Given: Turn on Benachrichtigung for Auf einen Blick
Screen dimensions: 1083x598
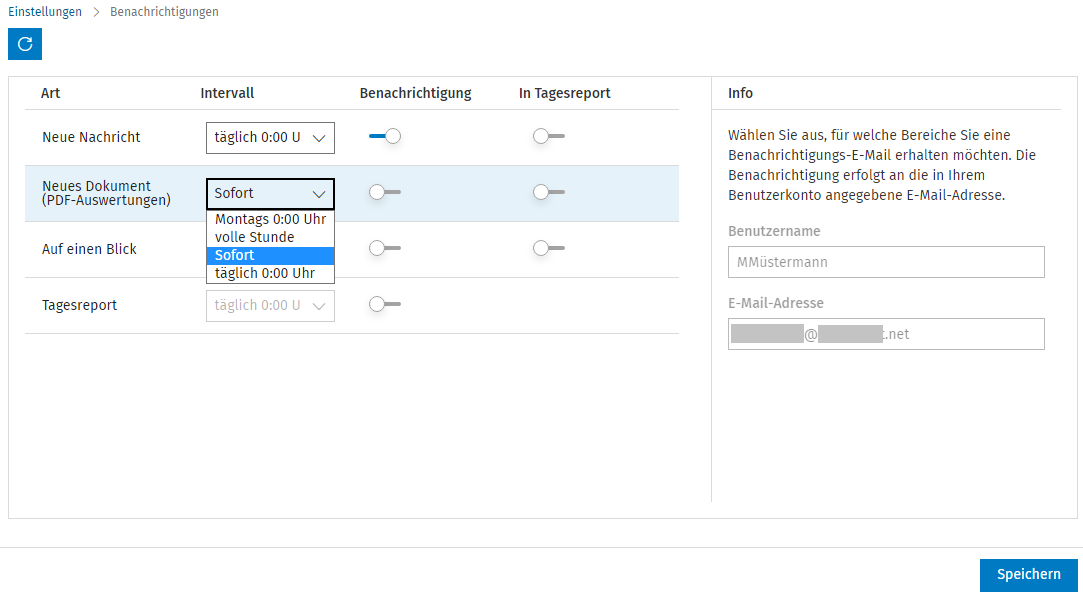Looking at the screenshot, I should tap(385, 248).
